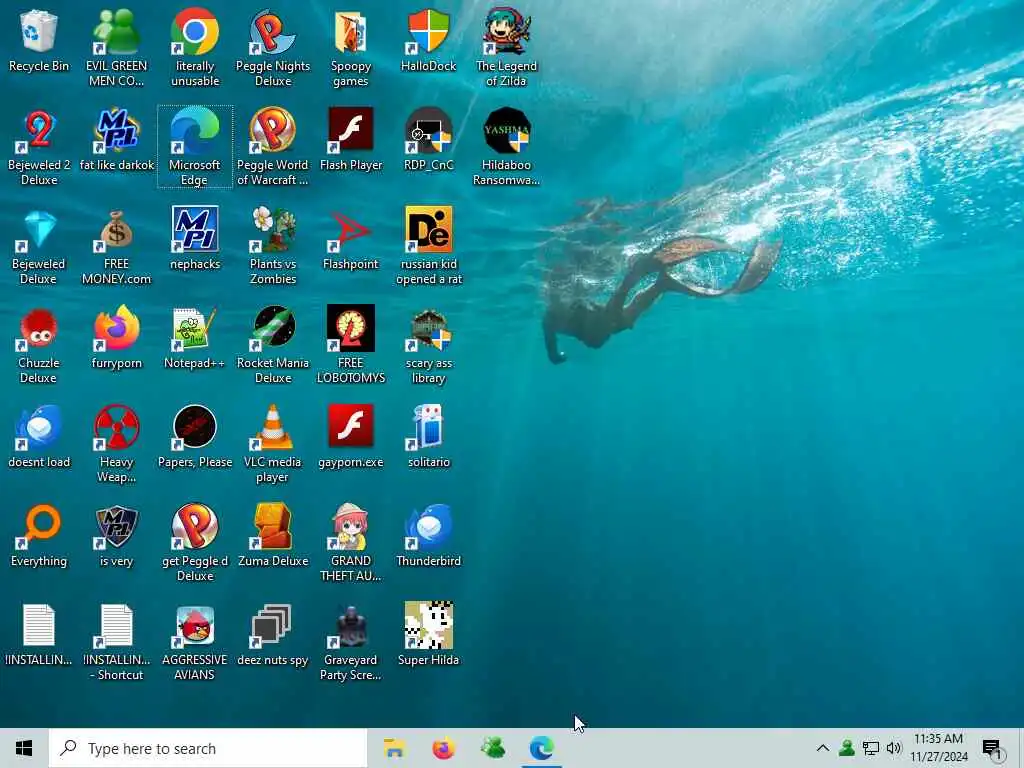
Task: Click the doesnt load shortcut
Action: pyautogui.click(x=39, y=437)
